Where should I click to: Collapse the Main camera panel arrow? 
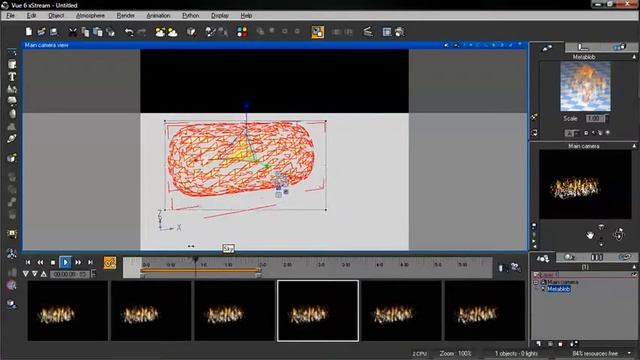point(634,146)
